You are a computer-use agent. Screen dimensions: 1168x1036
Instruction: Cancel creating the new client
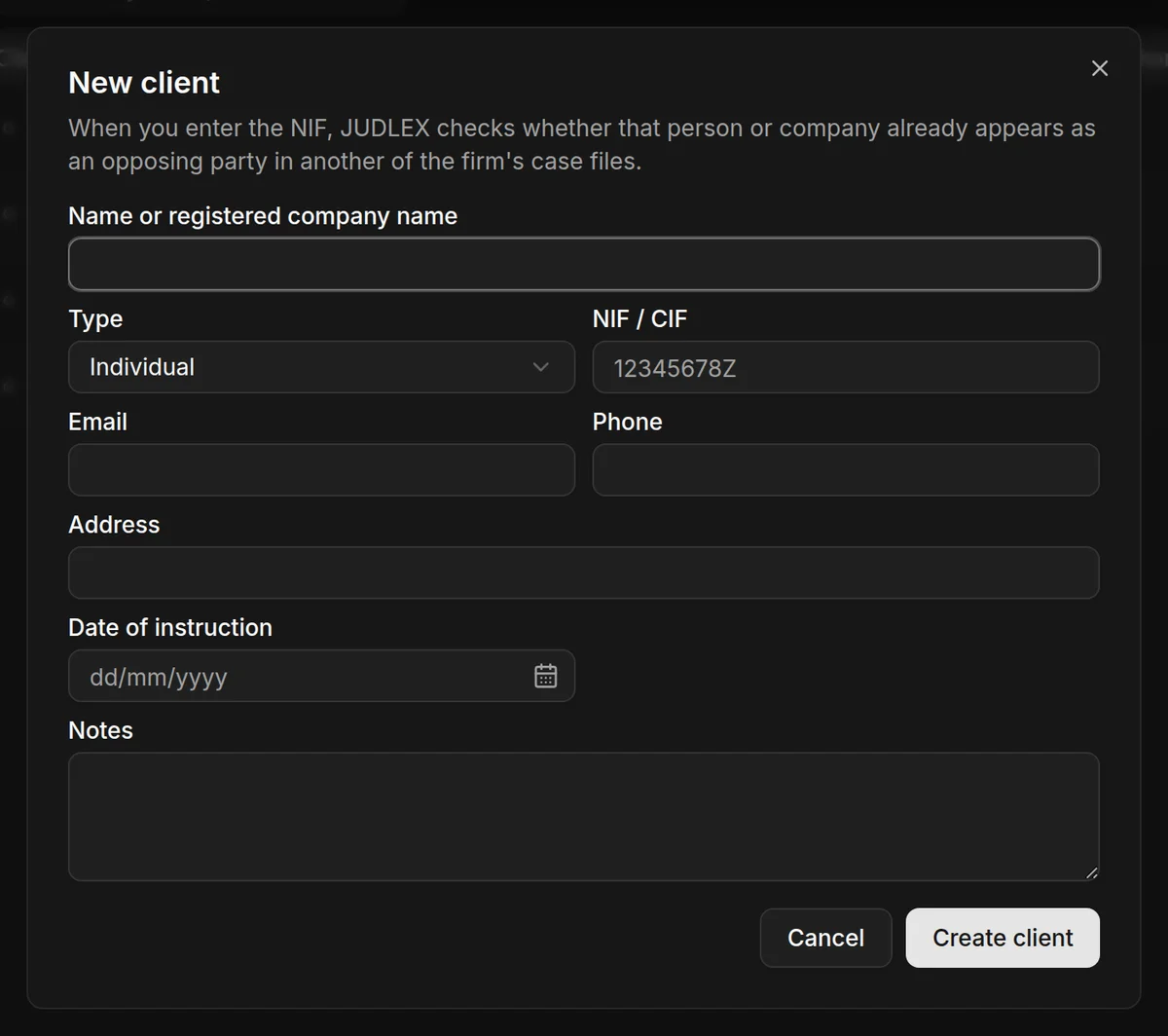point(825,938)
